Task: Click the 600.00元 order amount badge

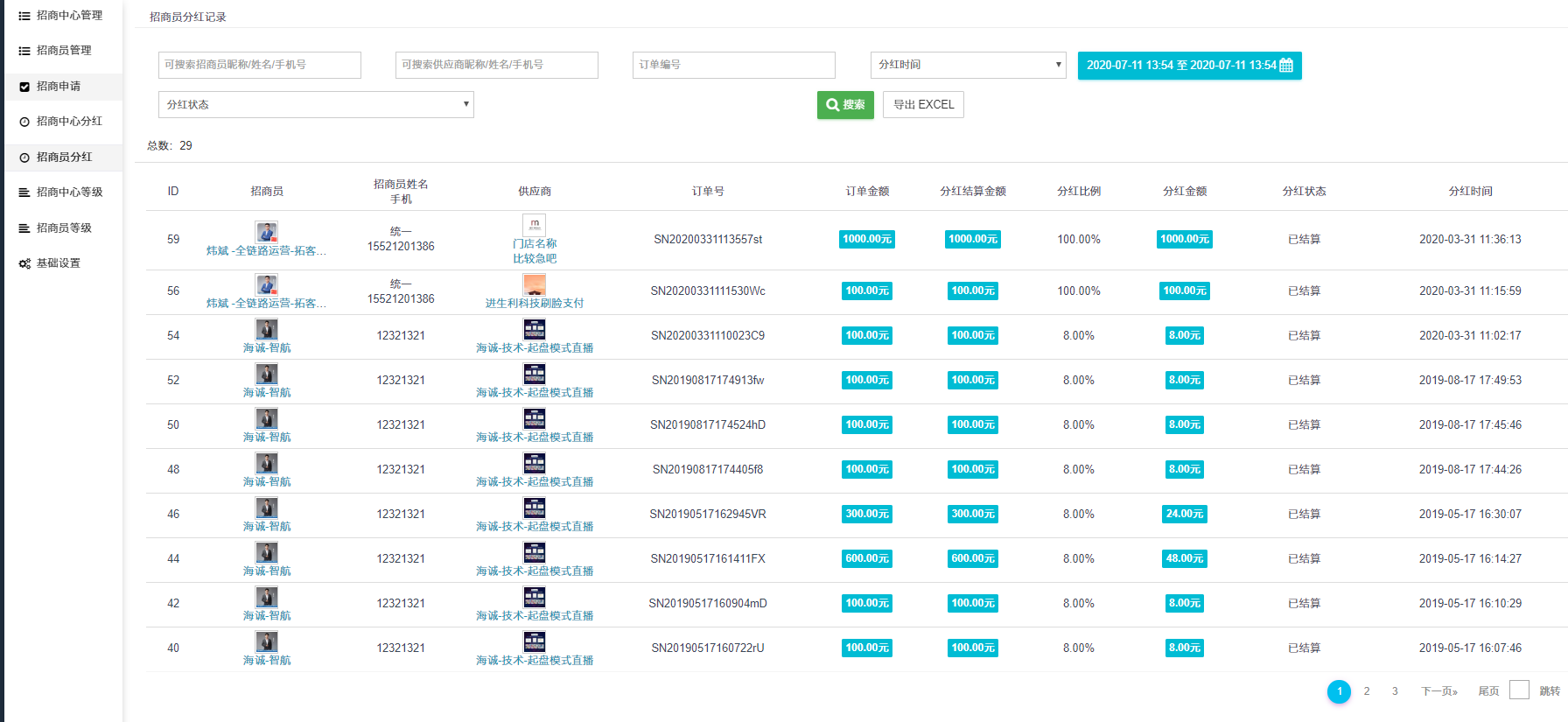Action: pos(867,558)
